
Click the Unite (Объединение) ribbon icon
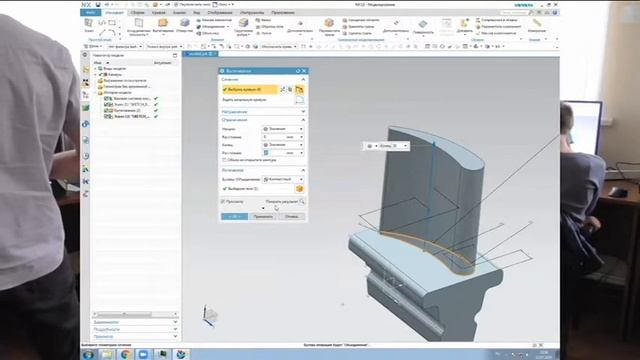click(199, 27)
